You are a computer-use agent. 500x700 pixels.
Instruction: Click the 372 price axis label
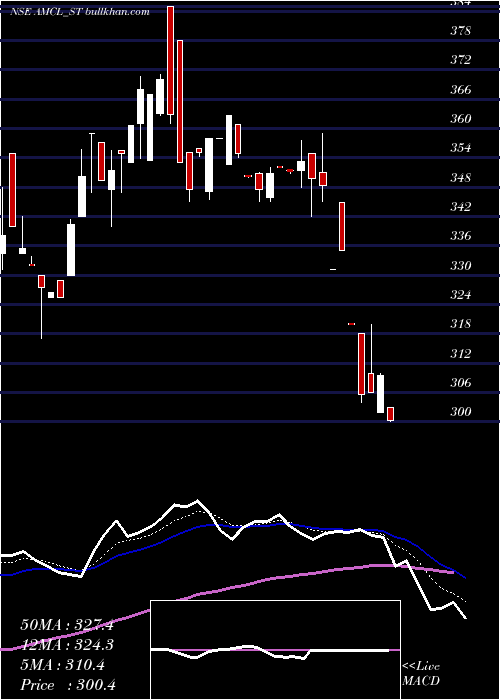[x=461, y=60]
